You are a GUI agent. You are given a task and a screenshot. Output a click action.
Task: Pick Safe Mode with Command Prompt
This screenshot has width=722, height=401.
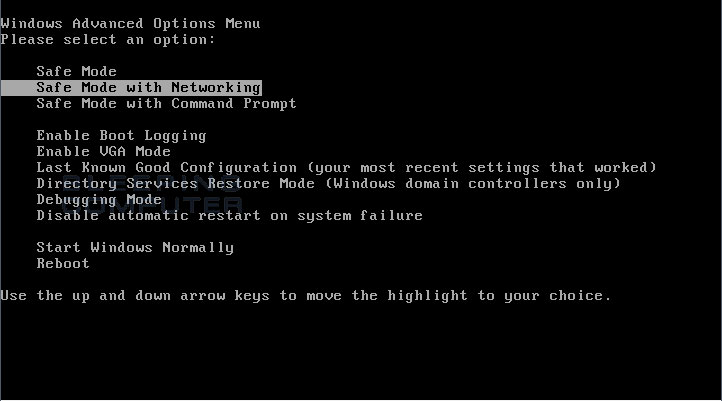(x=166, y=104)
